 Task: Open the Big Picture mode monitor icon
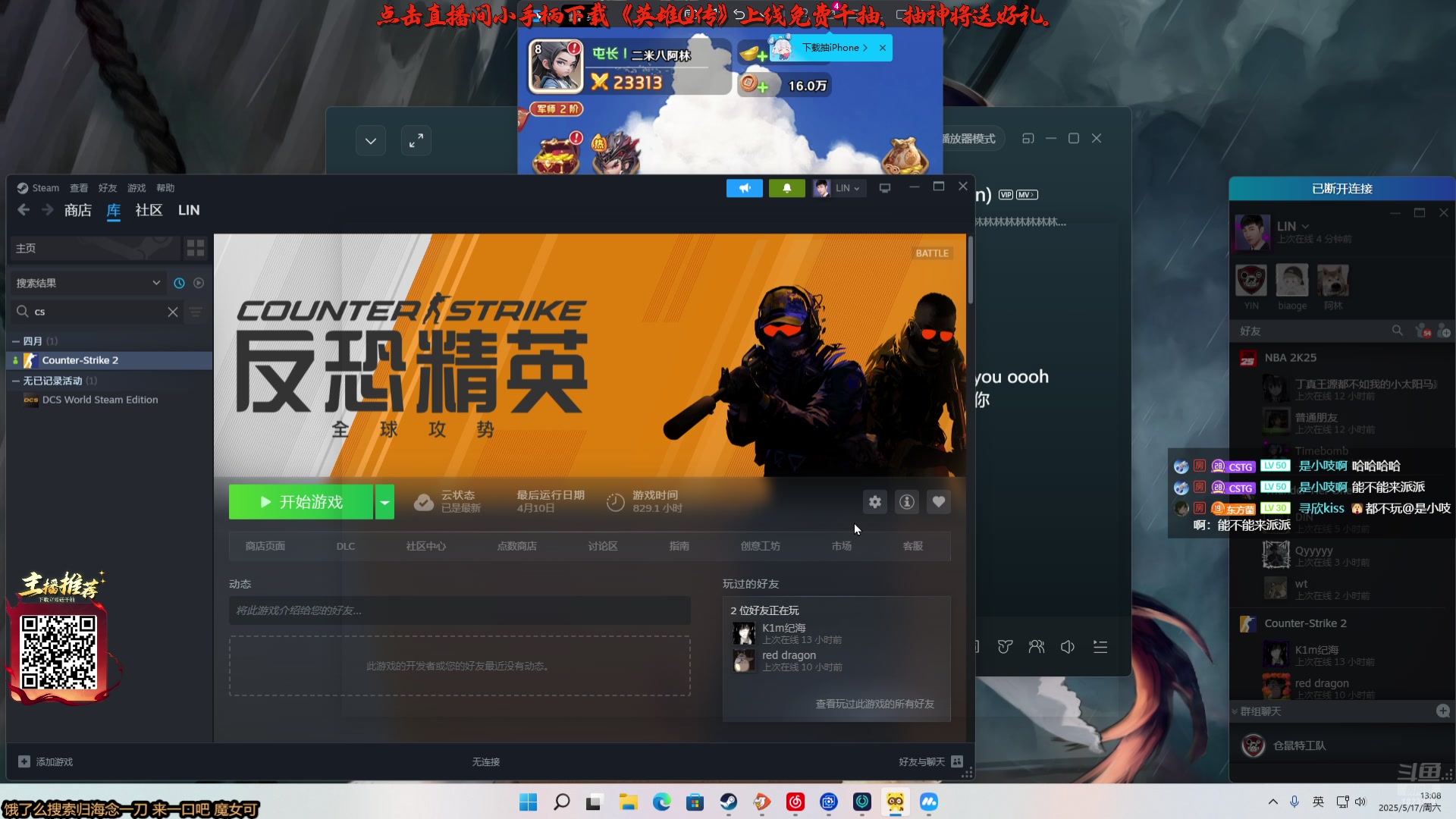[x=884, y=188]
